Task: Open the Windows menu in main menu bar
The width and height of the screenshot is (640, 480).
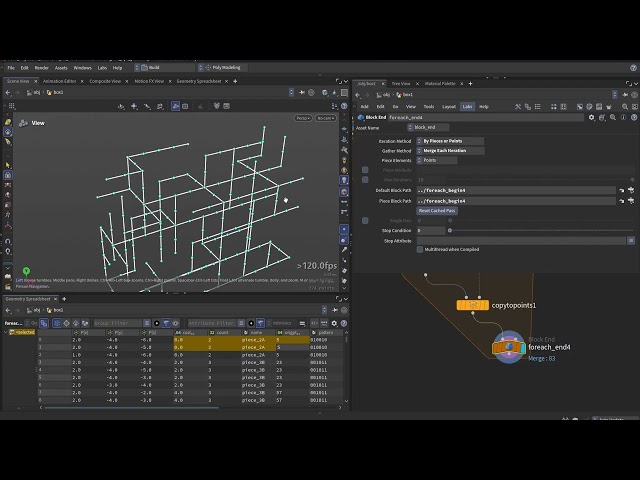Action: tap(82, 68)
